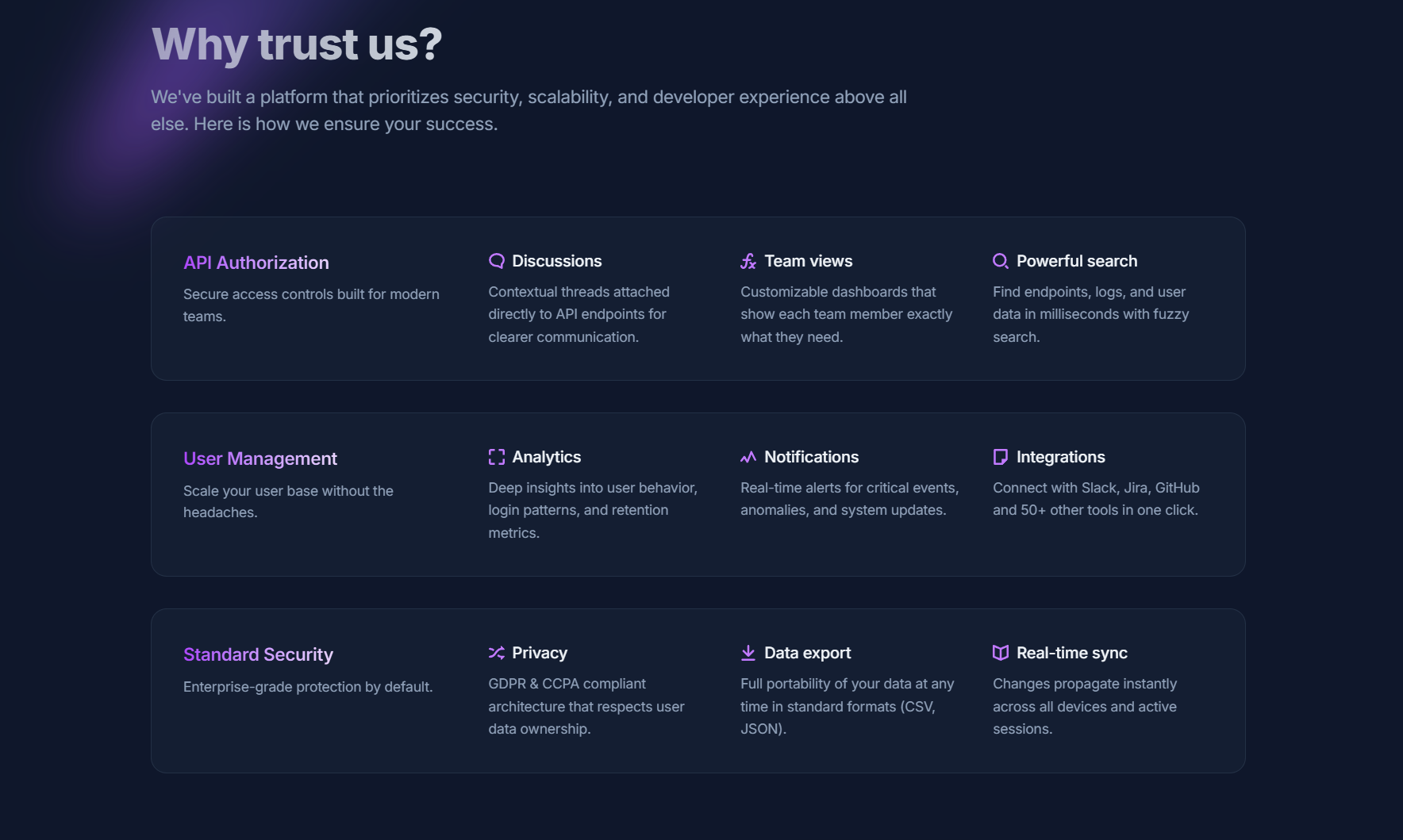Click the Why trust us? heading

pos(297,44)
